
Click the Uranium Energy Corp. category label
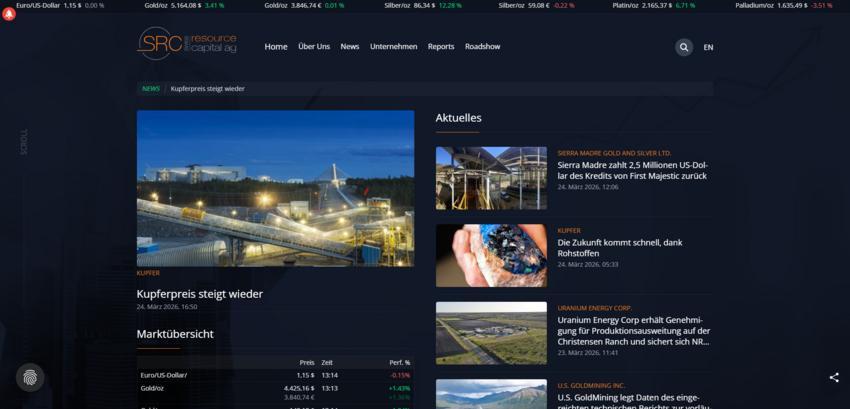[x=594, y=308]
